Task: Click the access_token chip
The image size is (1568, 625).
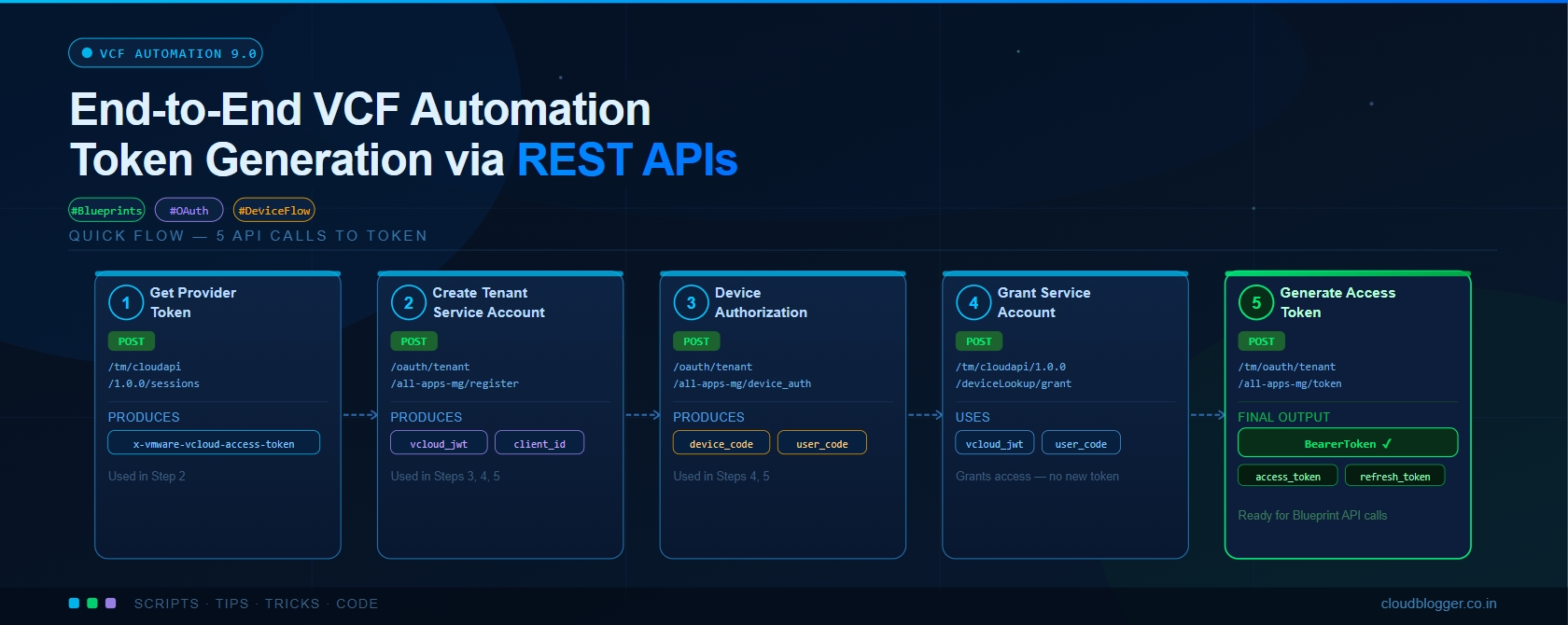Action: 1288,476
